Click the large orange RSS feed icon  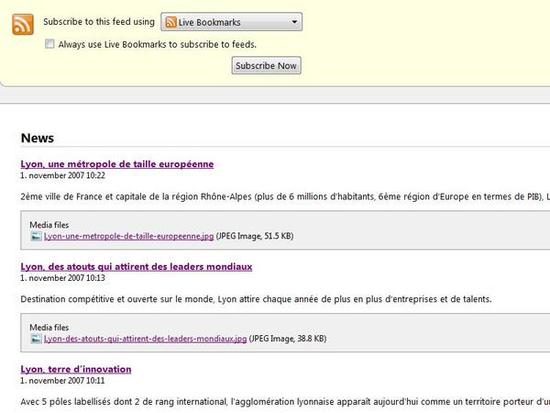pyautogui.click(x=23, y=24)
